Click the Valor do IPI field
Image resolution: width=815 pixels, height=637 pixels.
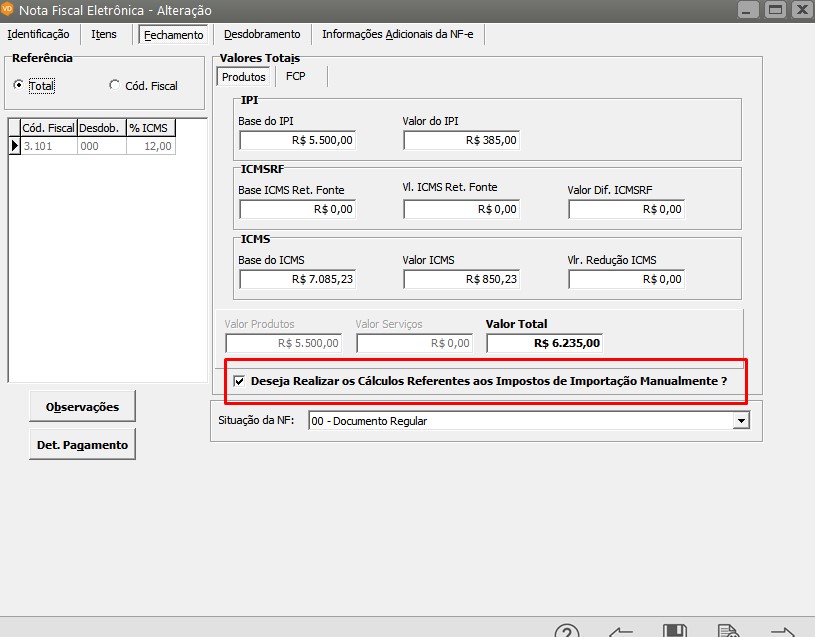[462, 140]
